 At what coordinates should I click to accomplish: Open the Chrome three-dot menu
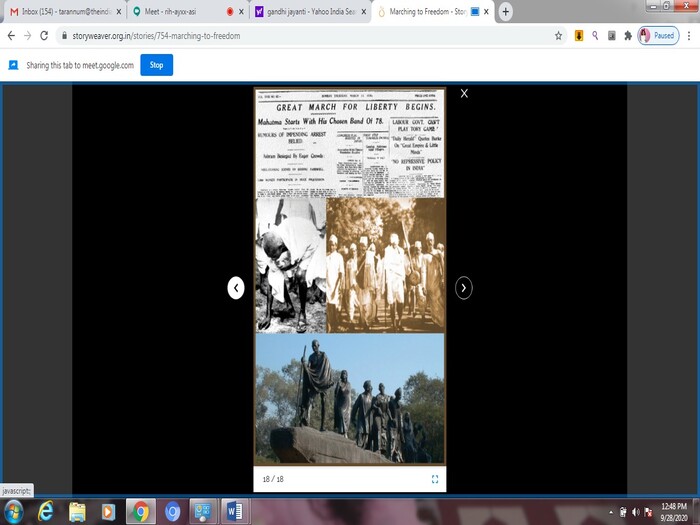[689, 36]
